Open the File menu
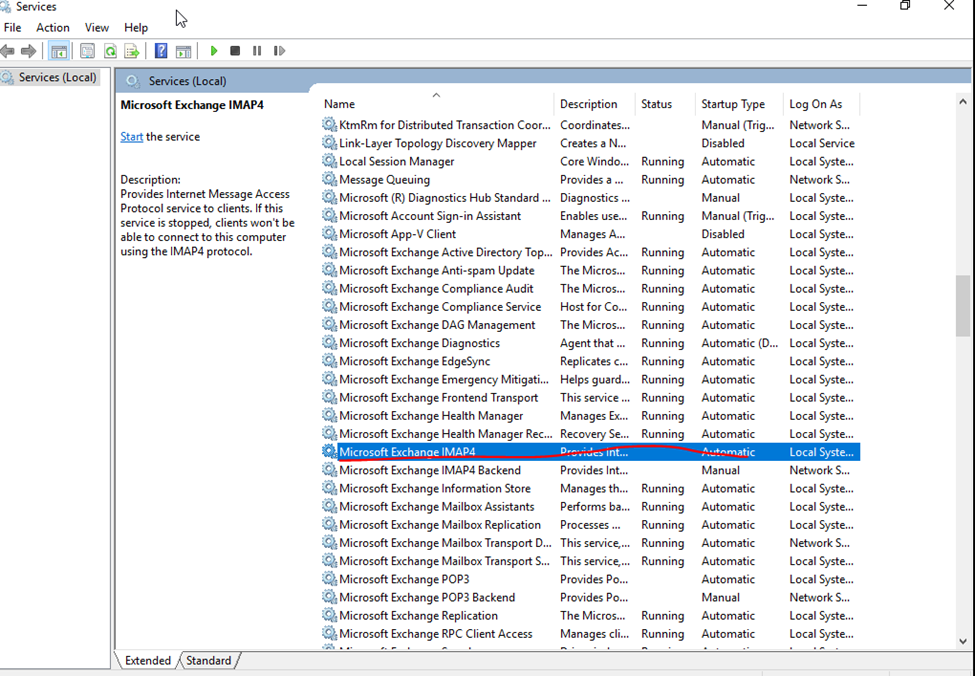The height and width of the screenshot is (676, 975). tap(12, 28)
